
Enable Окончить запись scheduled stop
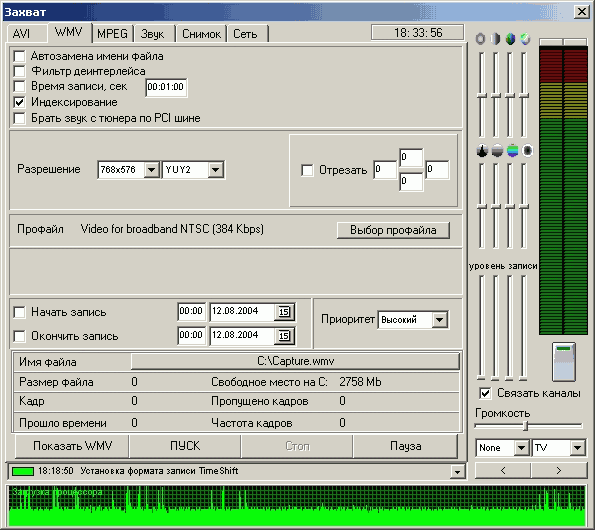(19, 336)
